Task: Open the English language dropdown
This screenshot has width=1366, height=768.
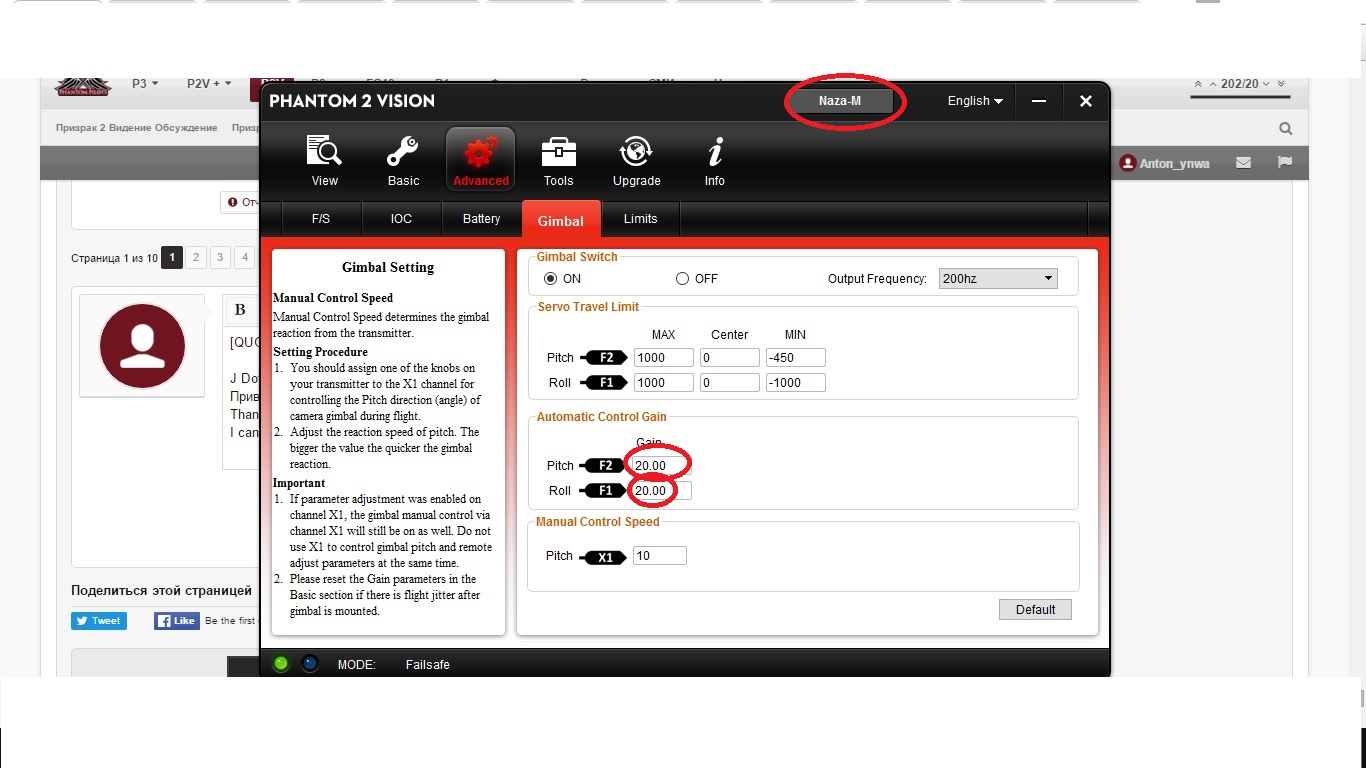Action: (x=975, y=101)
